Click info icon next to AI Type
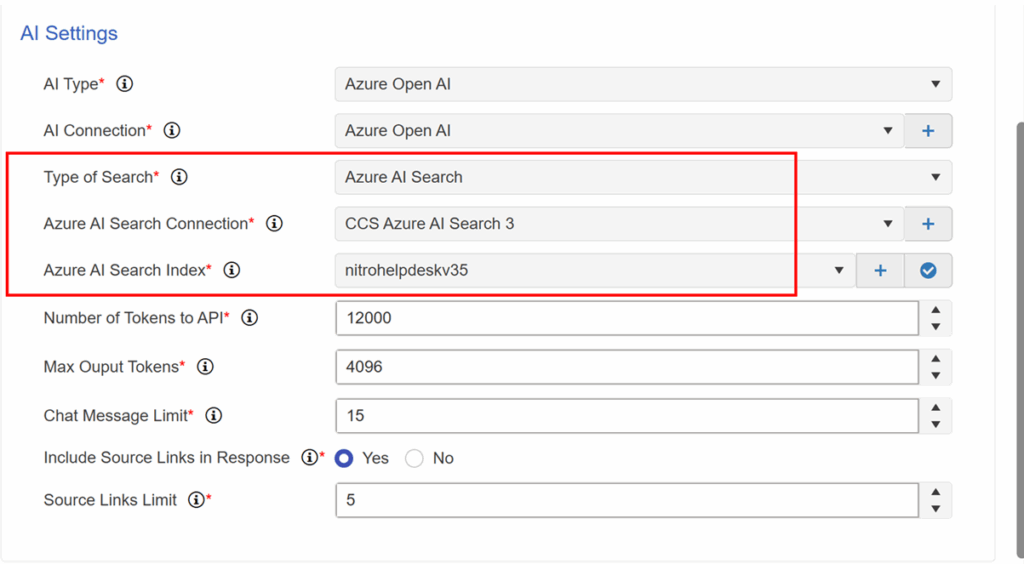 (x=124, y=84)
